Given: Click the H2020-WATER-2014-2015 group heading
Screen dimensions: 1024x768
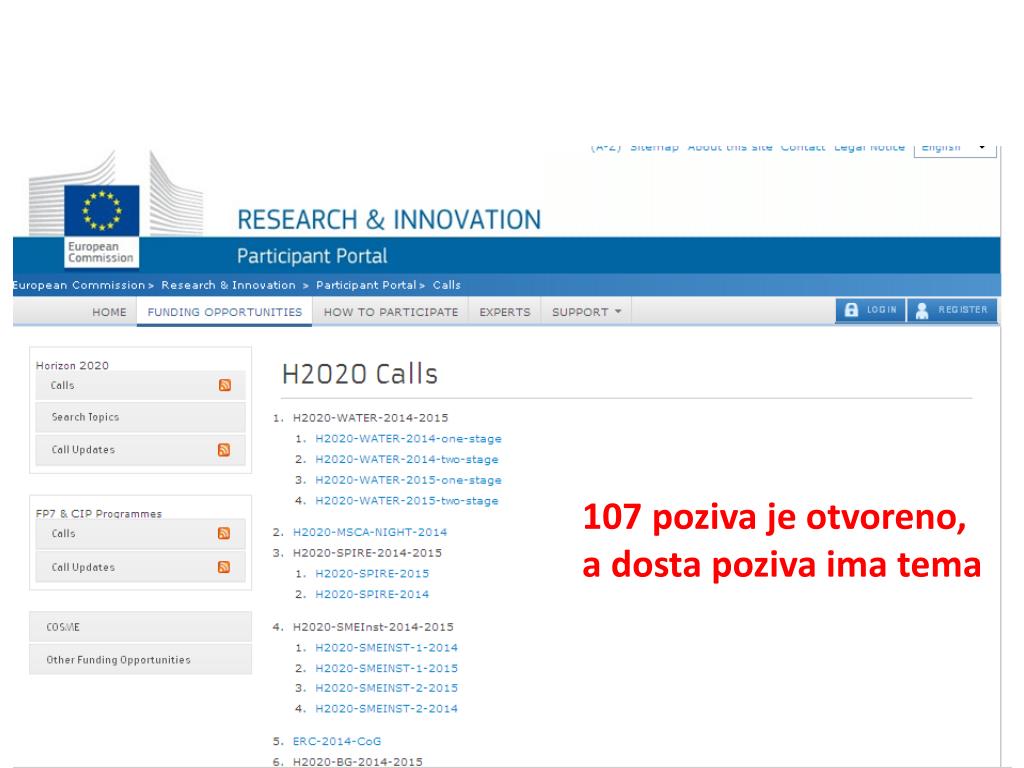Looking at the screenshot, I should [370, 418].
